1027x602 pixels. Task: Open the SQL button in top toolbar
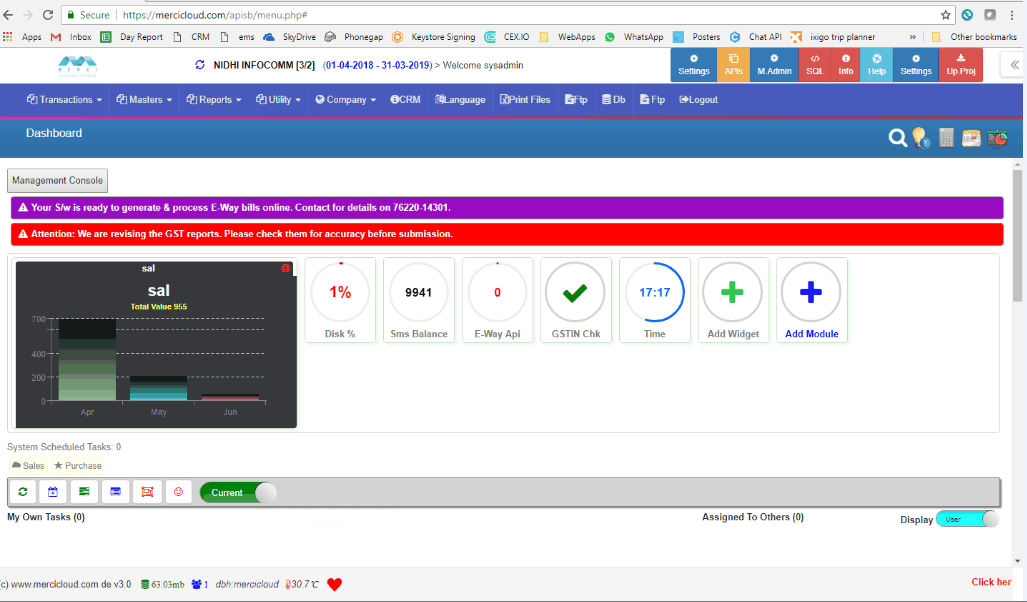click(x=814, y=65)
